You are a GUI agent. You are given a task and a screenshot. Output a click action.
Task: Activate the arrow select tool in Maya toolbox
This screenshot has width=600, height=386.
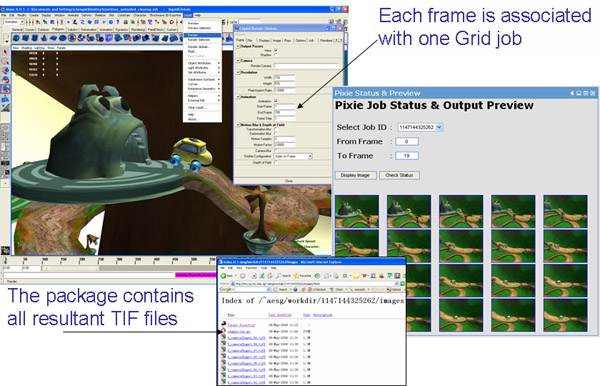click(x=5, y=52)
